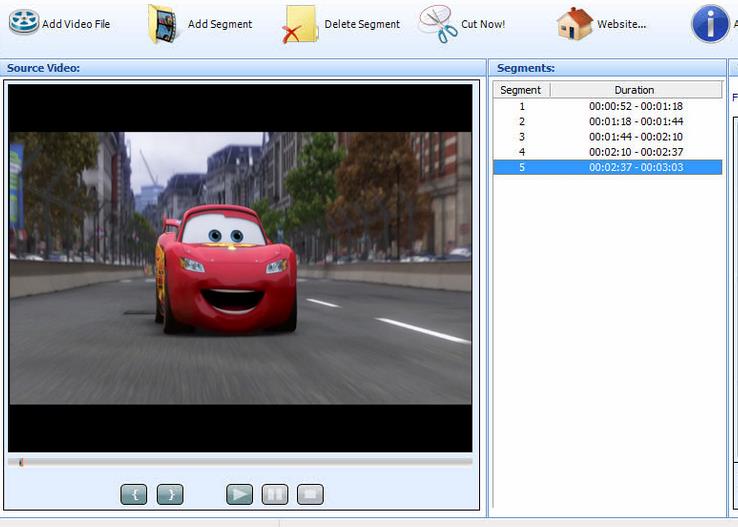Click highlighted segment 5 row

coord(607,167)
